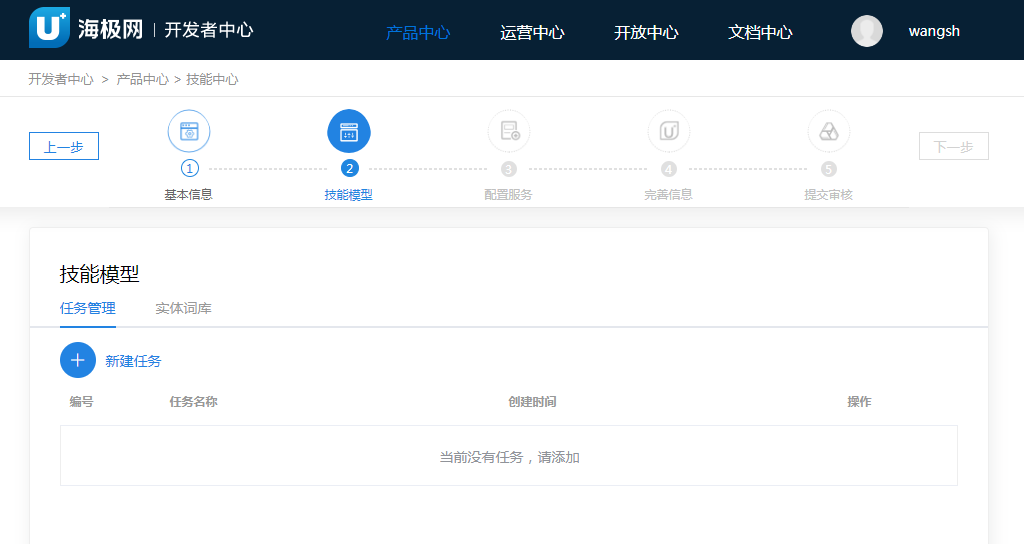Click the 产品中心 breadcrumb link
This screenshot has width=1024, height=544.
(142, 79)
